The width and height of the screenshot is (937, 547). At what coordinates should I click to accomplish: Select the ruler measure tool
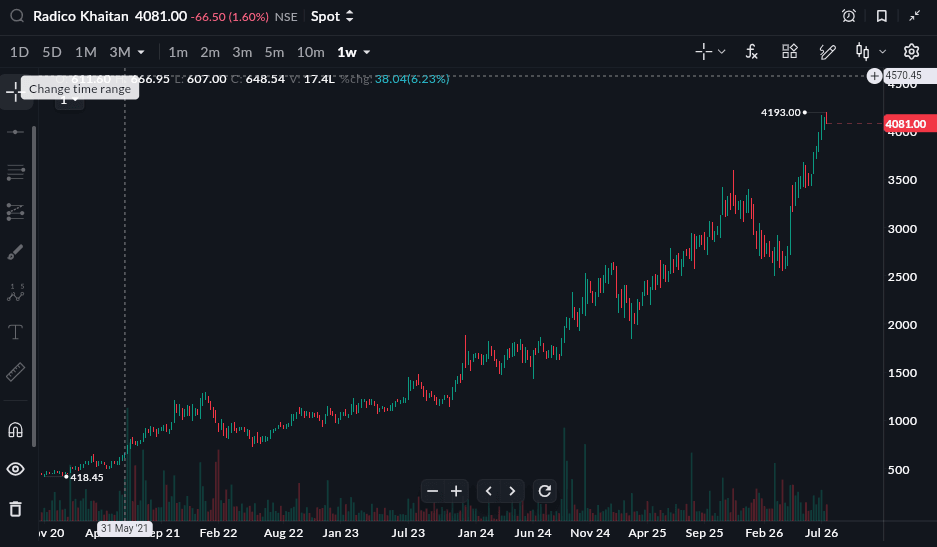(16, 372)
